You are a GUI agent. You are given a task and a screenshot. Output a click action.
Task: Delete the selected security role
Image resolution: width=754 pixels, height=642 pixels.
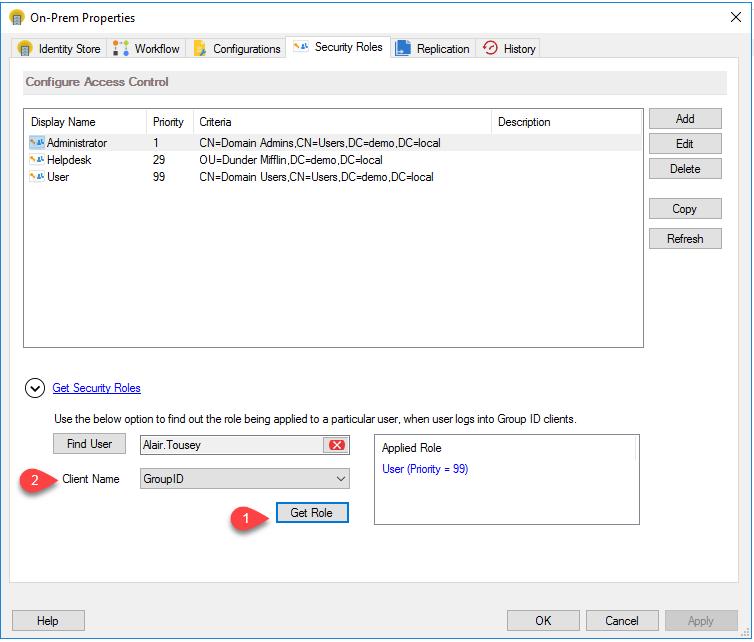pos(685,169)
